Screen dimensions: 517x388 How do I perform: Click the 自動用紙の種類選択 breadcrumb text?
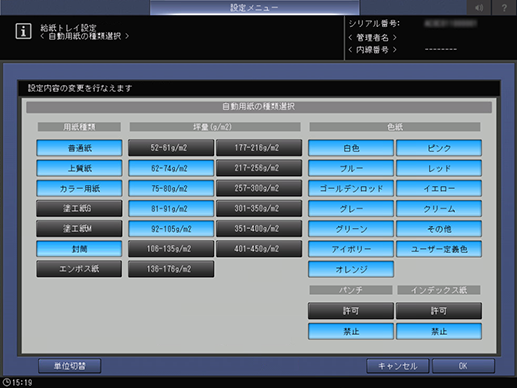(85, 36)
